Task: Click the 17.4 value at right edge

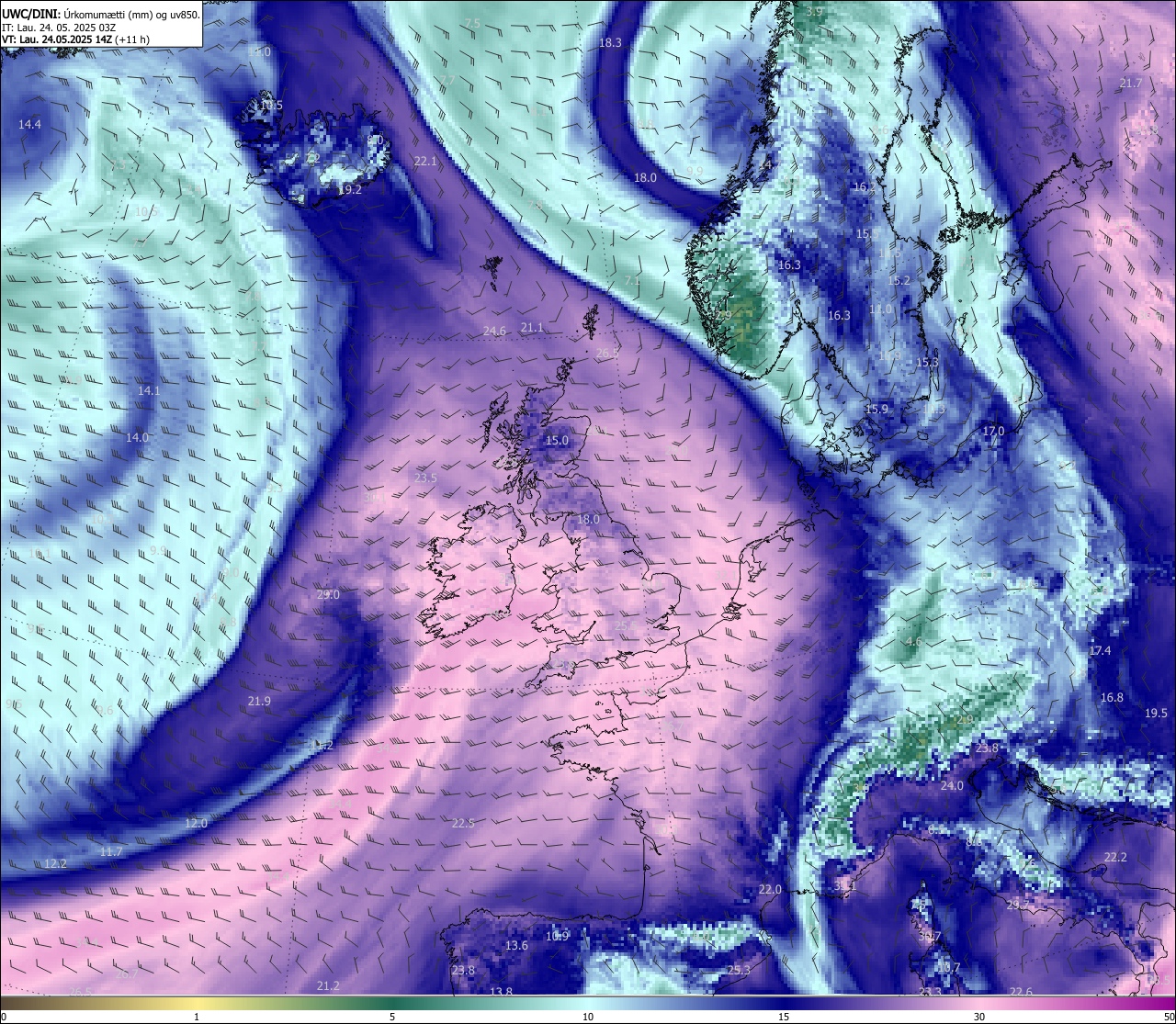Action: (1100, 650)
